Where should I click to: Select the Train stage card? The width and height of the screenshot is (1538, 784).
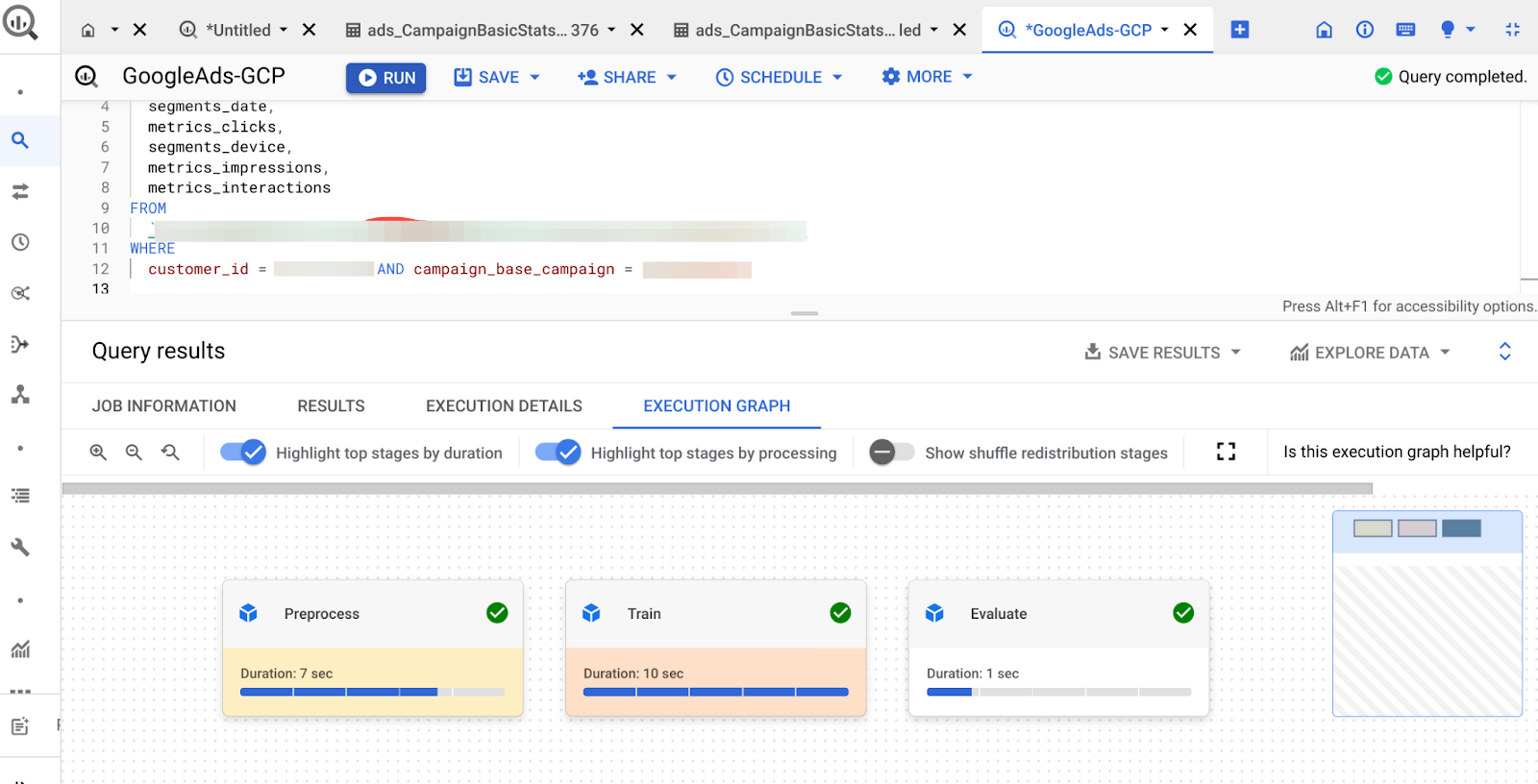[x=716, y=648]
